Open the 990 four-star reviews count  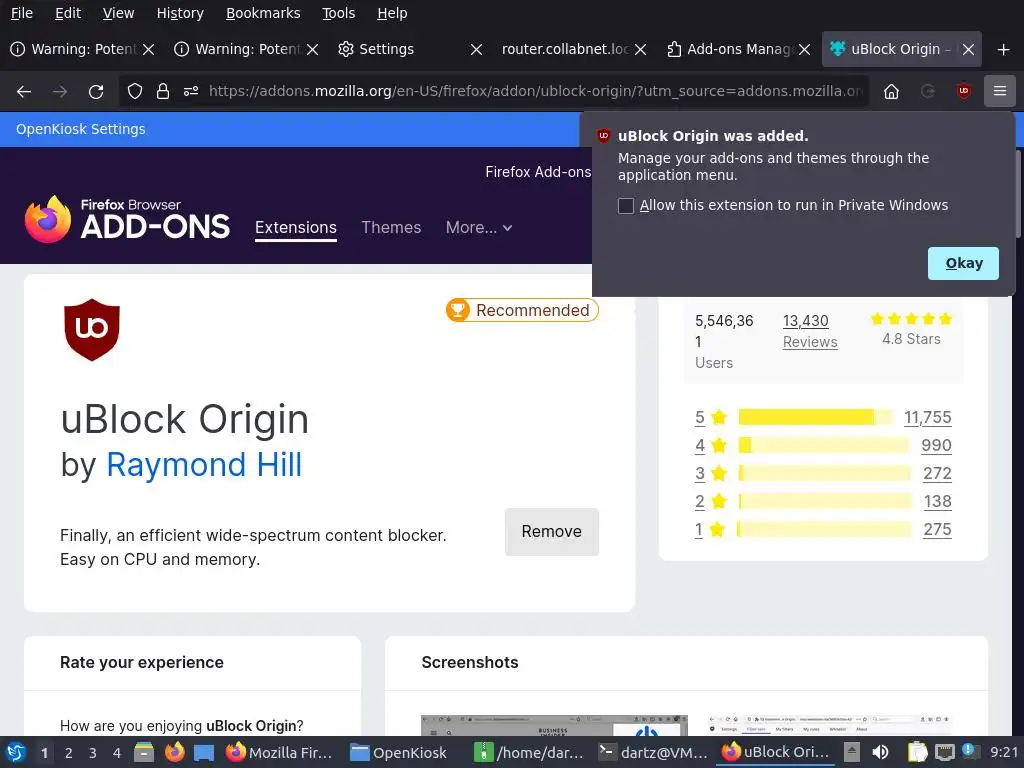click(936, 445)
